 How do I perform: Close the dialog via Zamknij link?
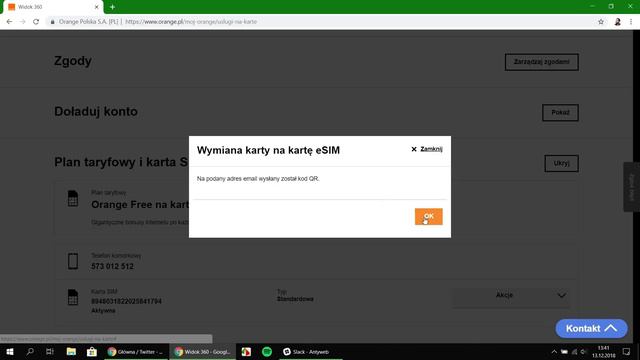427,149
